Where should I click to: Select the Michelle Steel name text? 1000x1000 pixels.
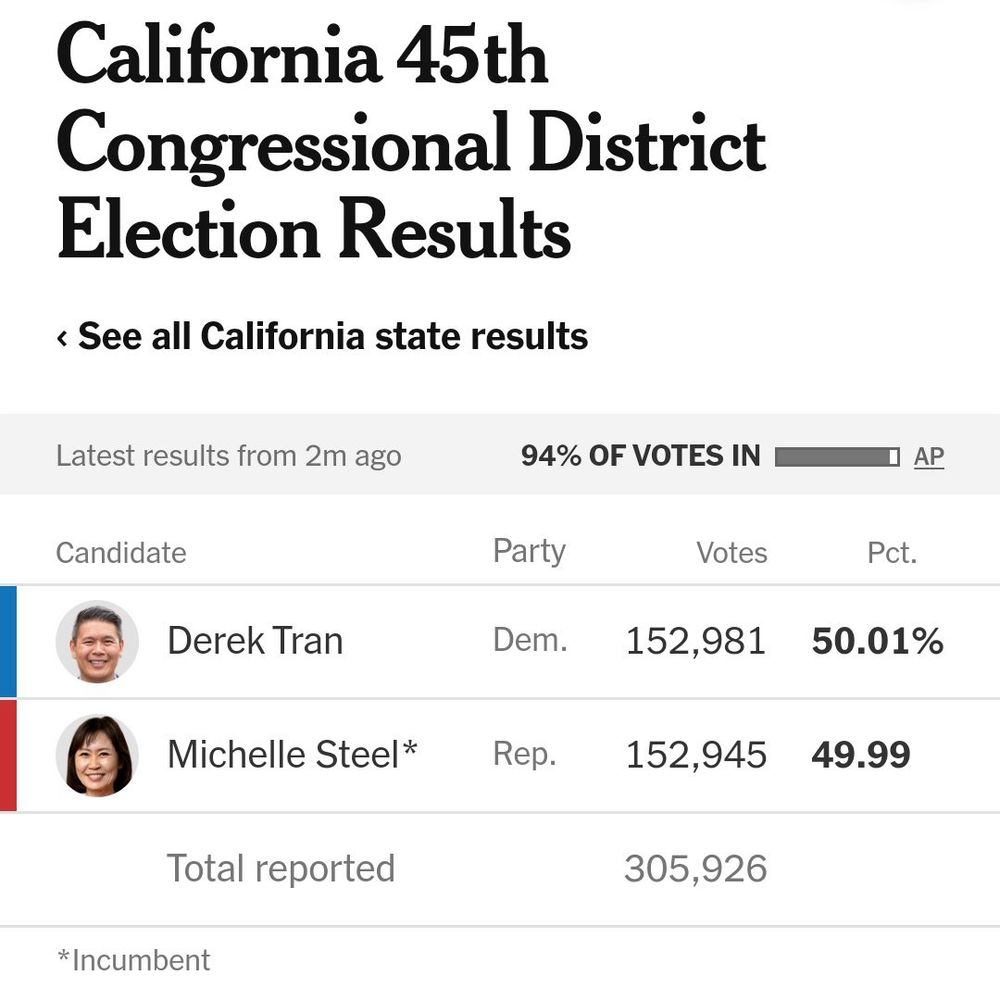(292, 755)
